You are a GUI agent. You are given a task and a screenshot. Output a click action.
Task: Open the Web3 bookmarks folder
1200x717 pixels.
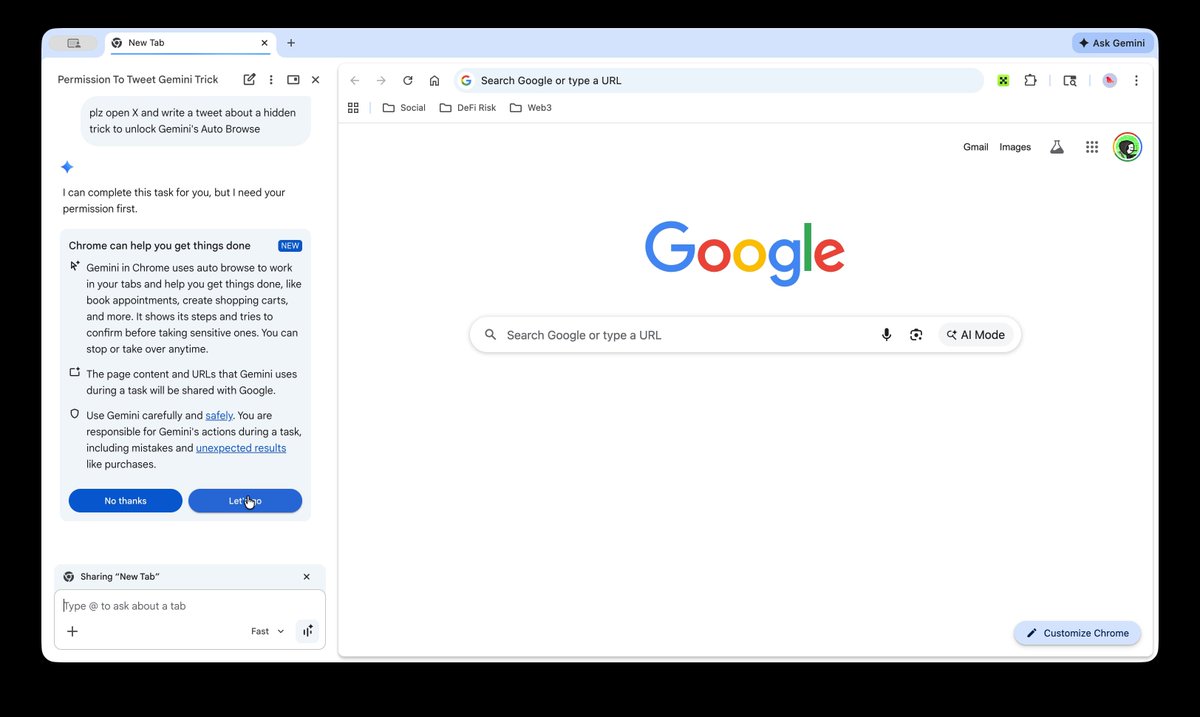(x=530, y=107)
